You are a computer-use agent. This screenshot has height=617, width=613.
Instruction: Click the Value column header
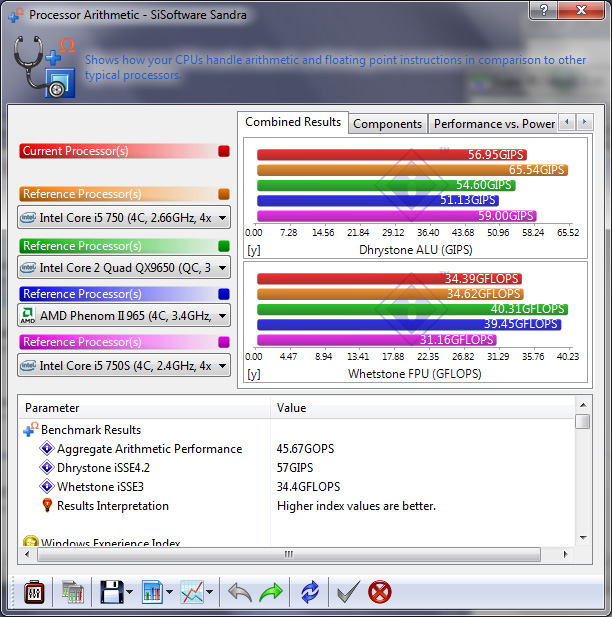click(x=423, y=408)
